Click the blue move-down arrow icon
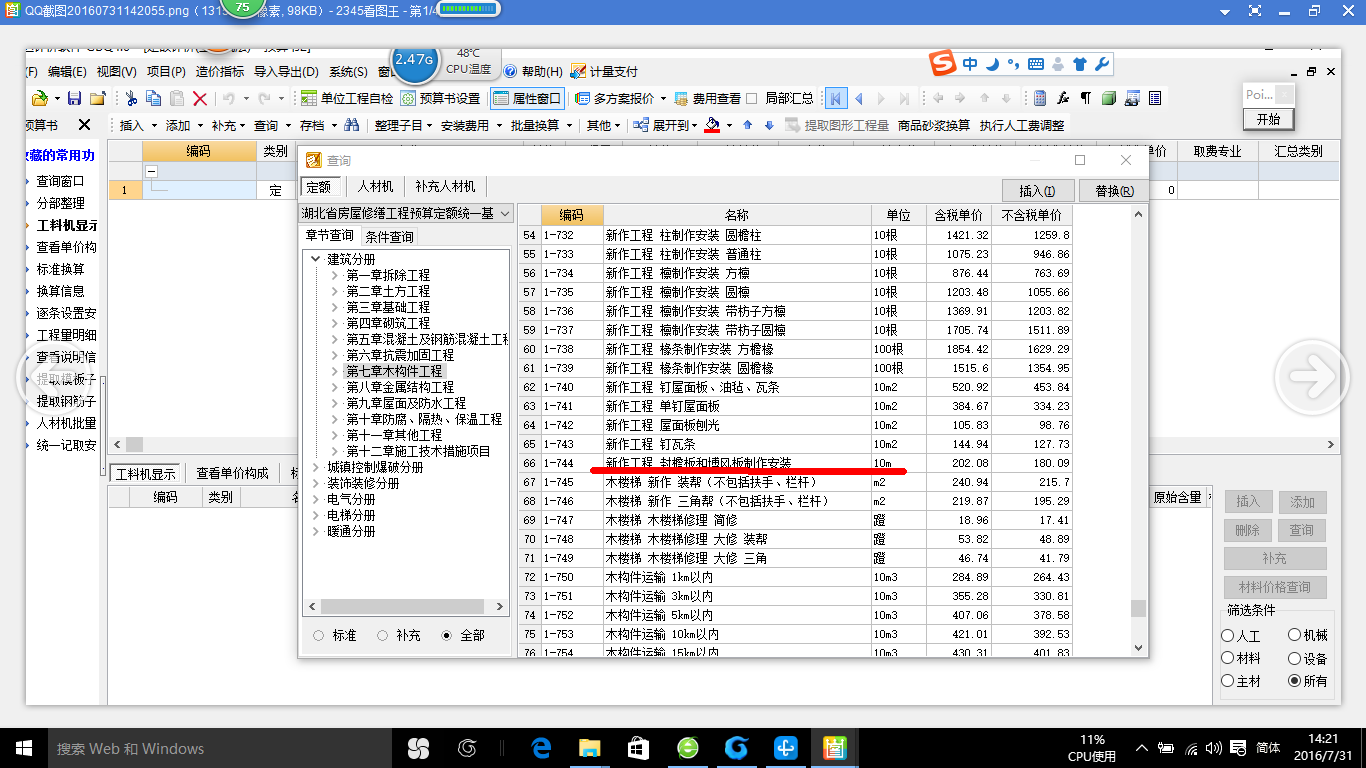 click(769, 125)
